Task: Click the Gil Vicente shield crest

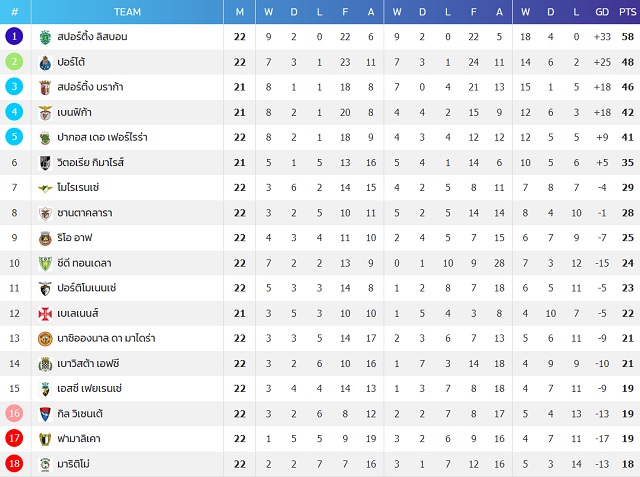Action: click(45, 414)
